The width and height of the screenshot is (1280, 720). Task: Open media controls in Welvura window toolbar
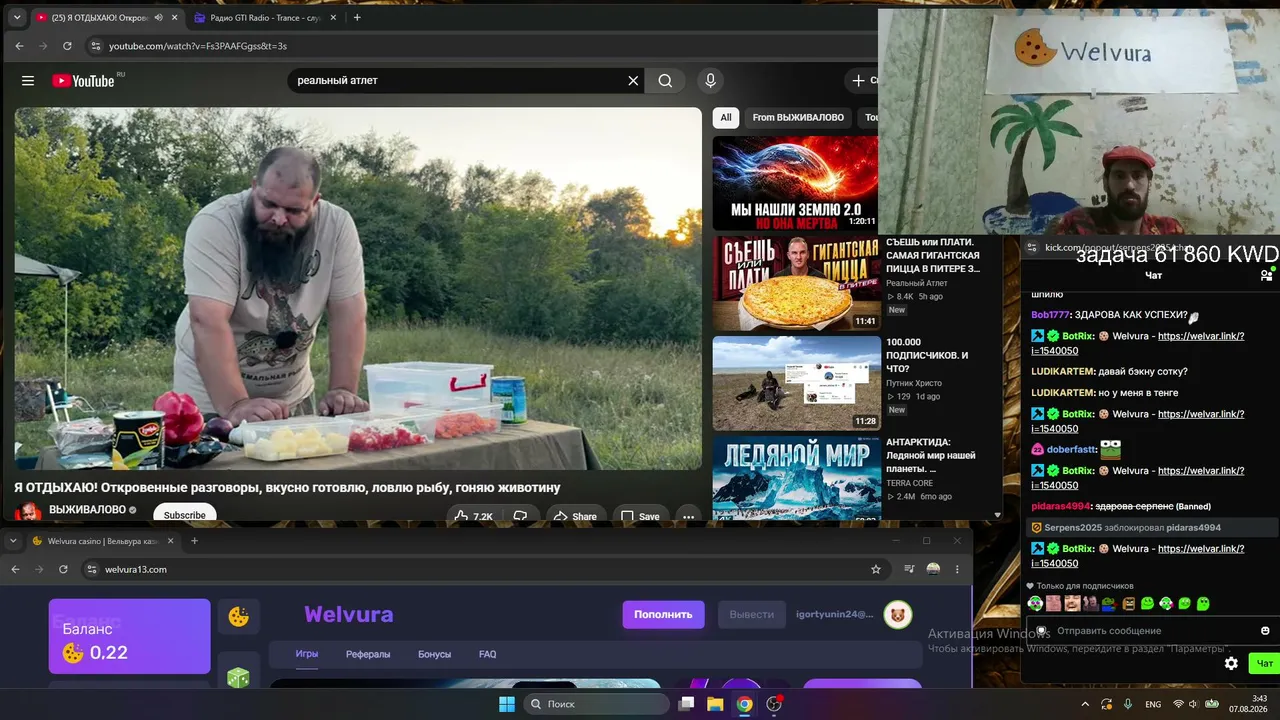tap(909, 569)
